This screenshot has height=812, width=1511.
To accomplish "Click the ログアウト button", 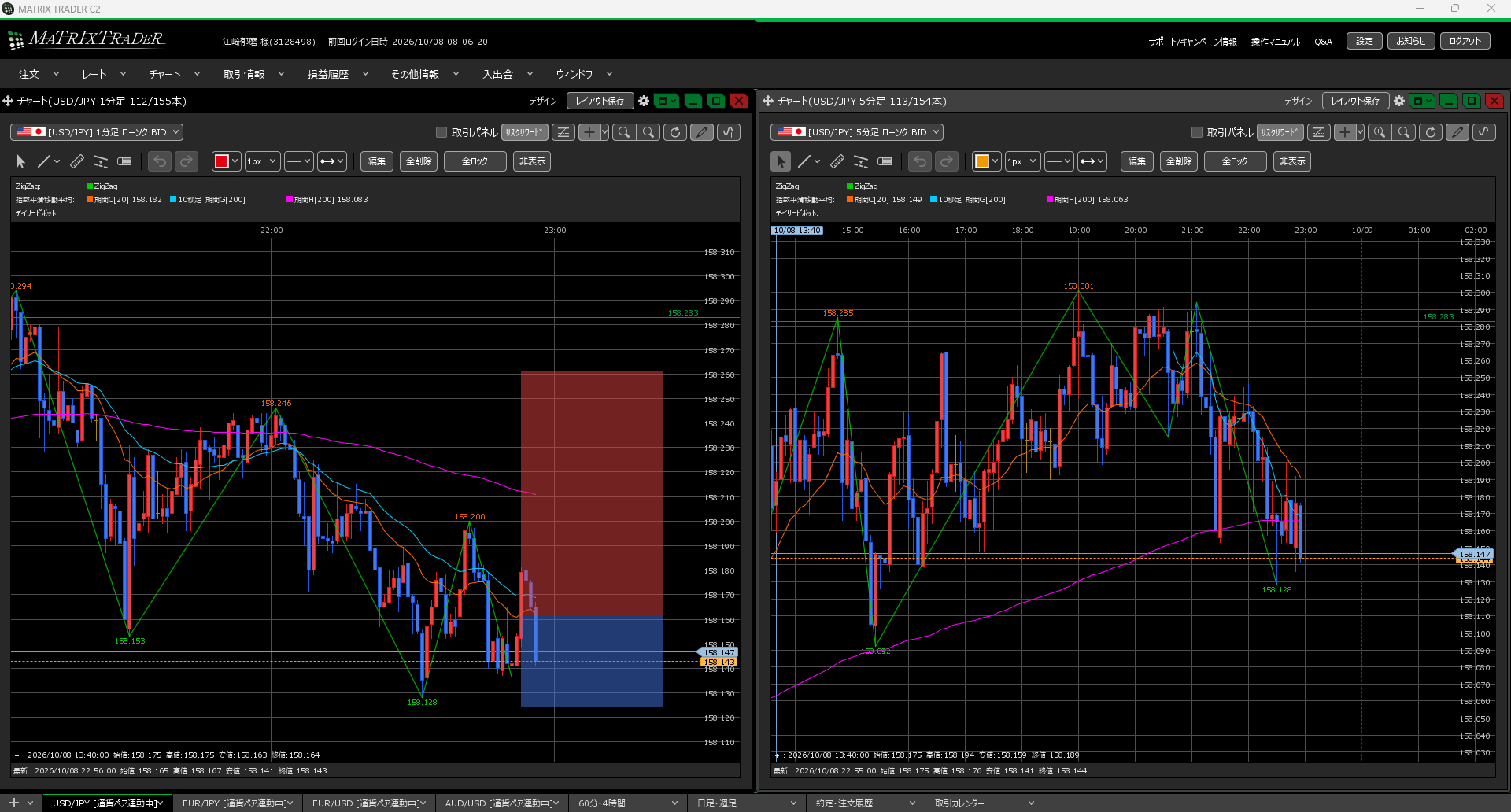I will (x=1465, y=41).
